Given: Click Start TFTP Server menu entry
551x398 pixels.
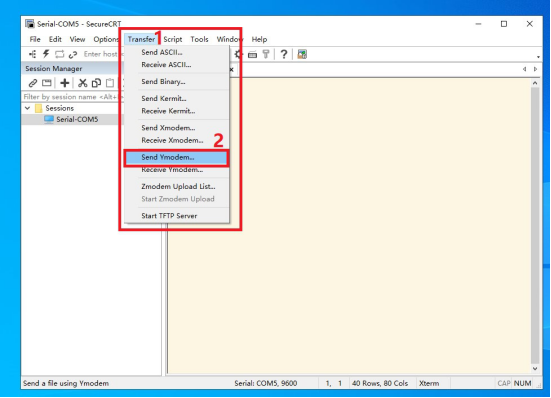Looking at the screenshot, I should point(177,216).
